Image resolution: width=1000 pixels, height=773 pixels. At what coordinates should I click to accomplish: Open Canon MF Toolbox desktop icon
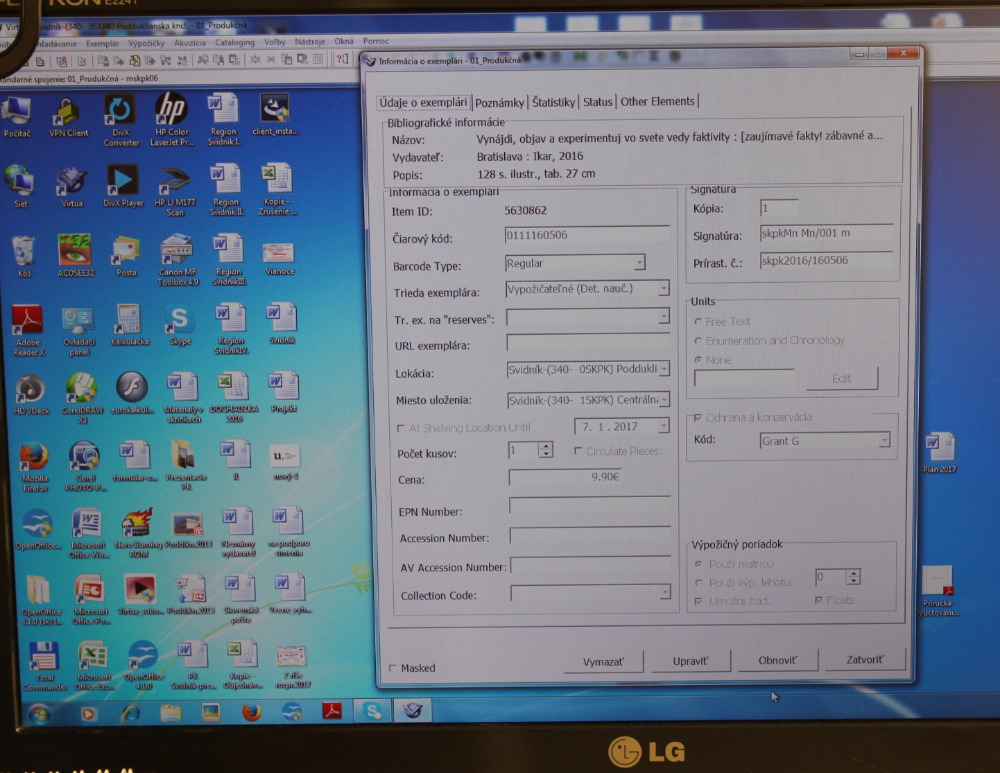point(178,250)
